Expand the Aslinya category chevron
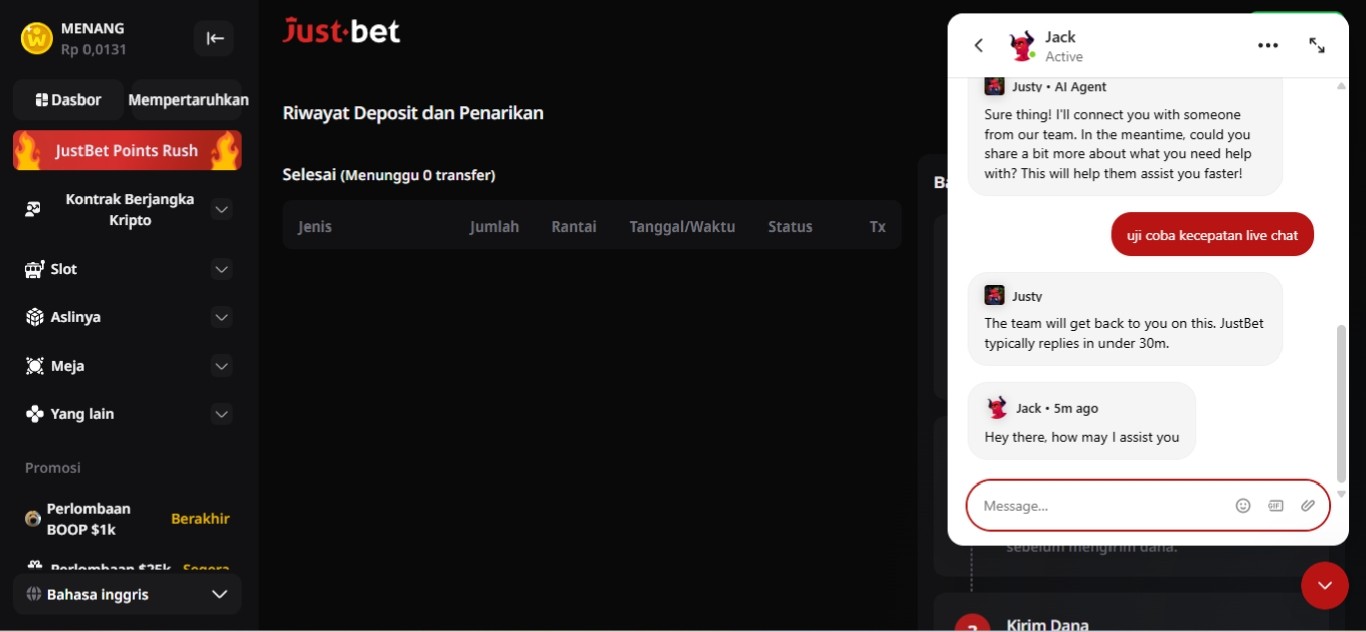Viewport: 1366px width, 632px height. click(222, 317)
